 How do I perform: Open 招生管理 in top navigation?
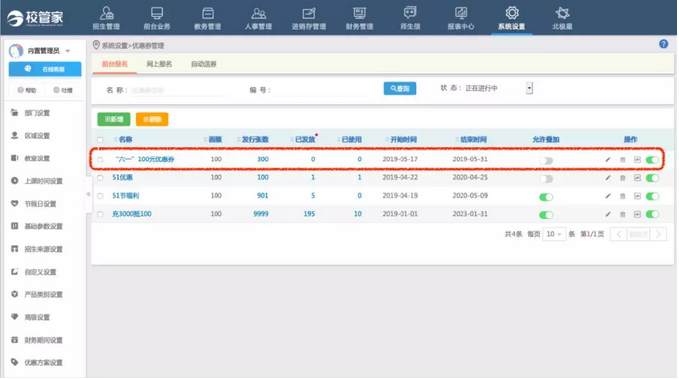click(x=106, y=18)
